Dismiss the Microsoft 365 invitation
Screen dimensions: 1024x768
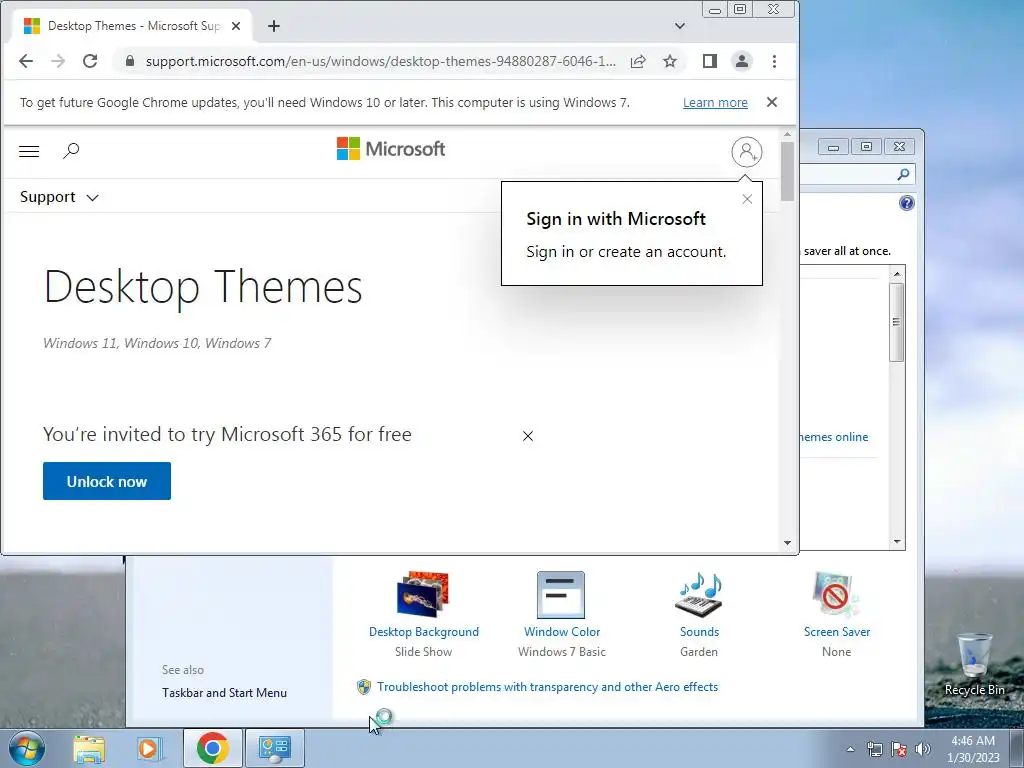click(x=528, y=436)
